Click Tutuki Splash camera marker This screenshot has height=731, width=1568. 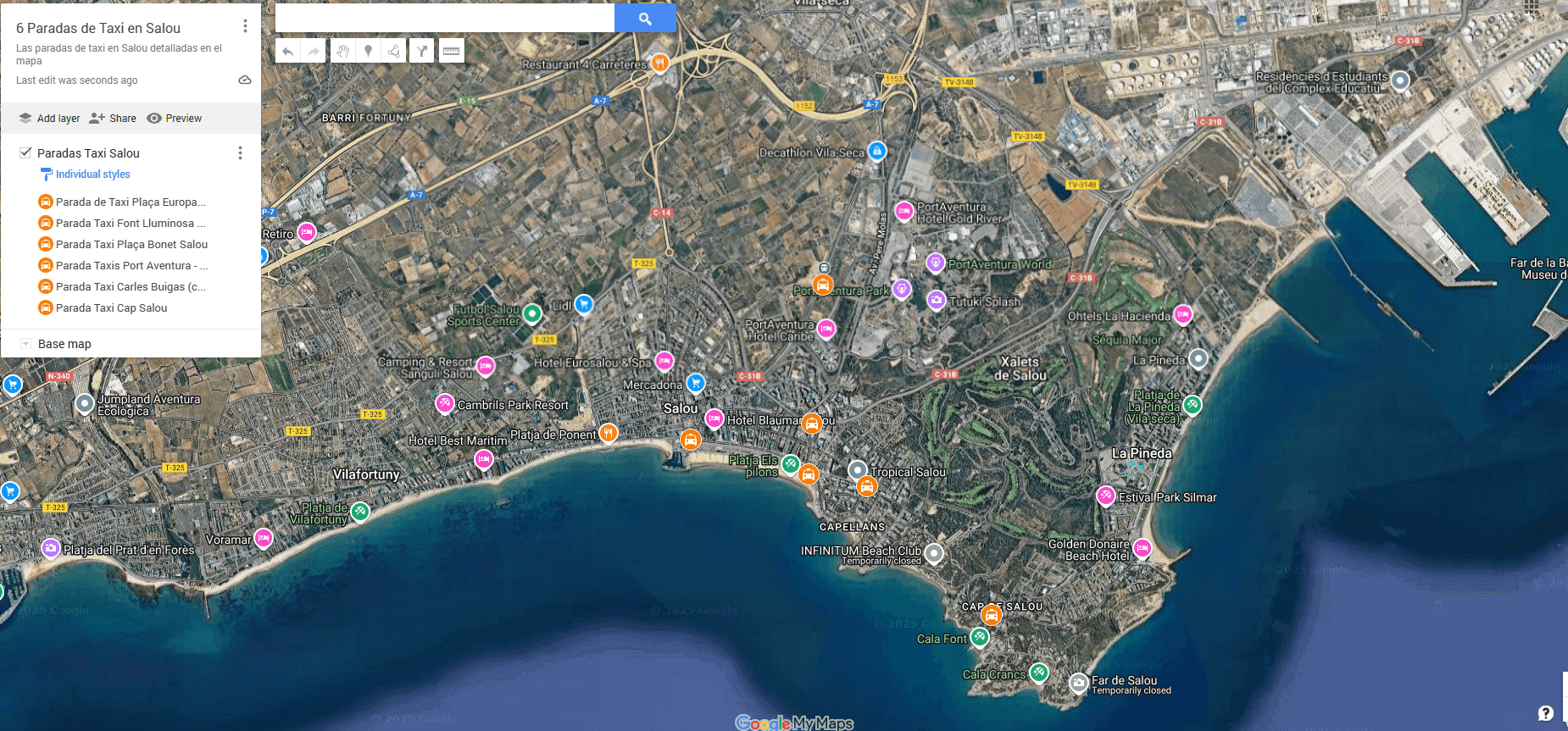937,300
